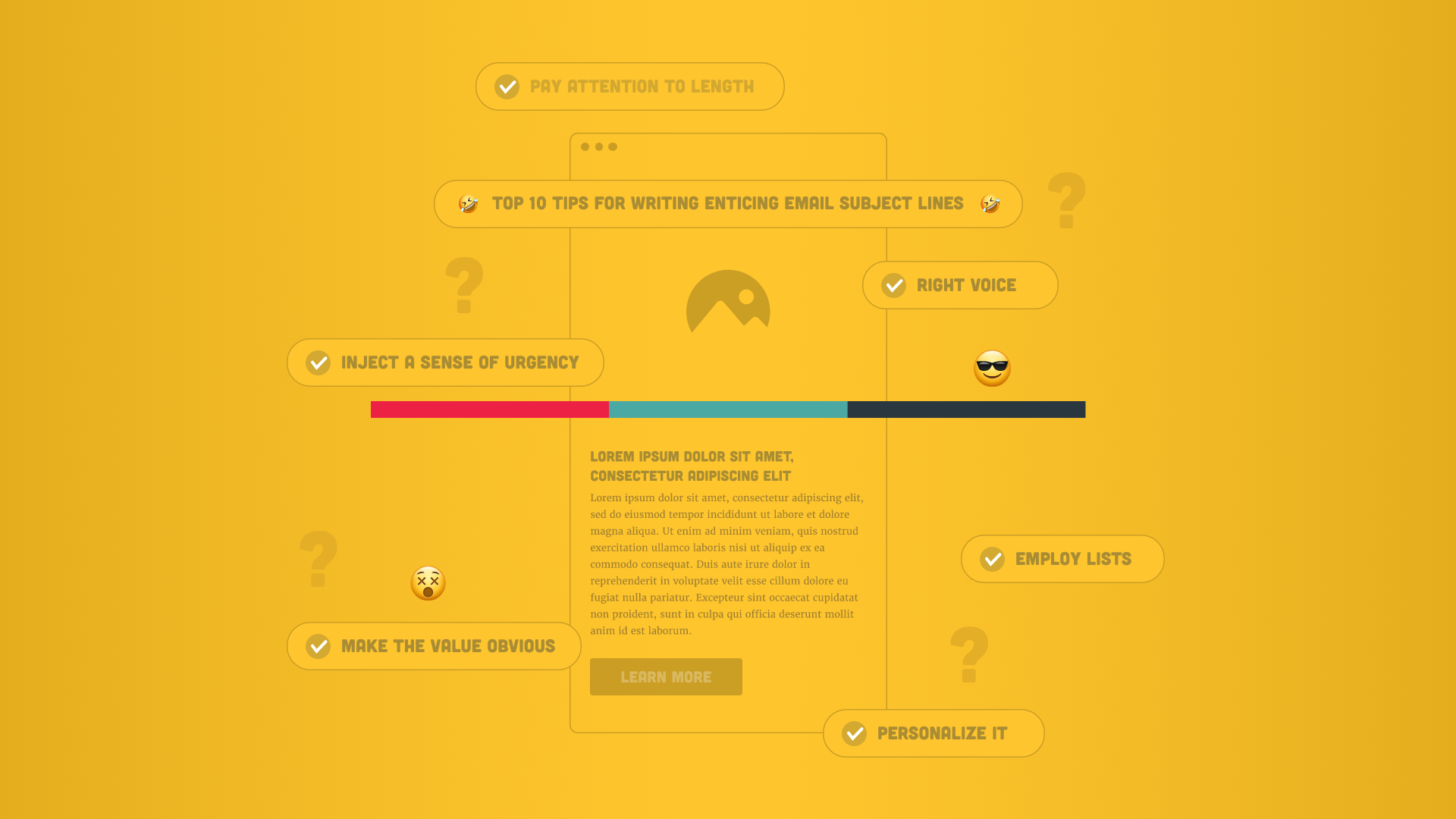Image resolution: width=1456 pixels, height=819 pixels.
Task: Click the Lorem Ipsum body text area
Action: point(727,563)
